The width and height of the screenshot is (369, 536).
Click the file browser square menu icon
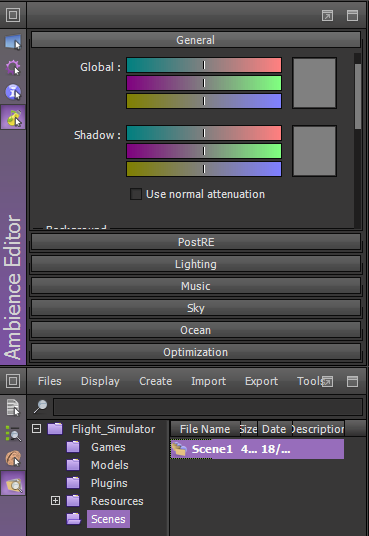[x=13, y=381]
